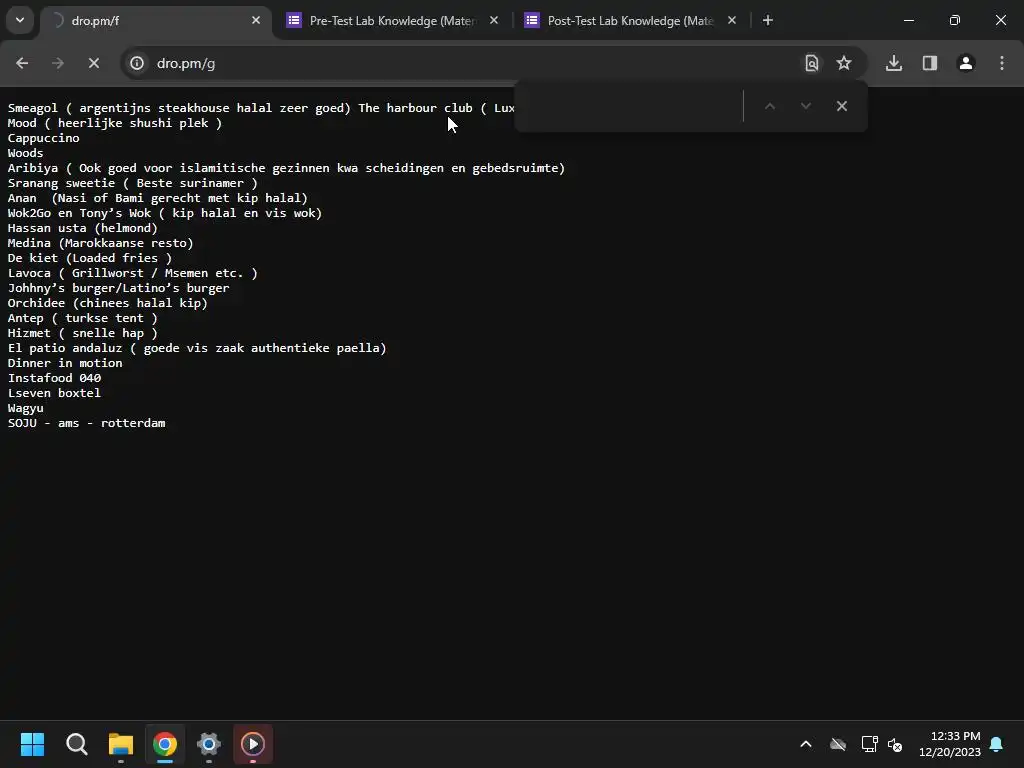Open the Chrome three-dot menu
Image resolution: width=1024 pixels, height=768 pixels.
click(1002, 63)
